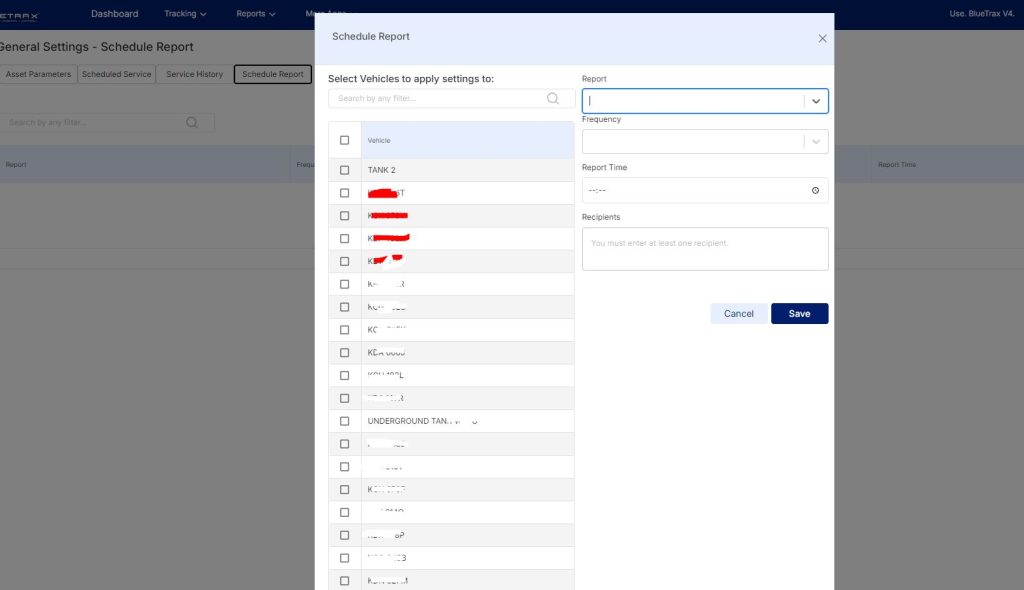Click the Recipients text box
The width and height of the screenshot is (1024, 590).
coord(704,248)
